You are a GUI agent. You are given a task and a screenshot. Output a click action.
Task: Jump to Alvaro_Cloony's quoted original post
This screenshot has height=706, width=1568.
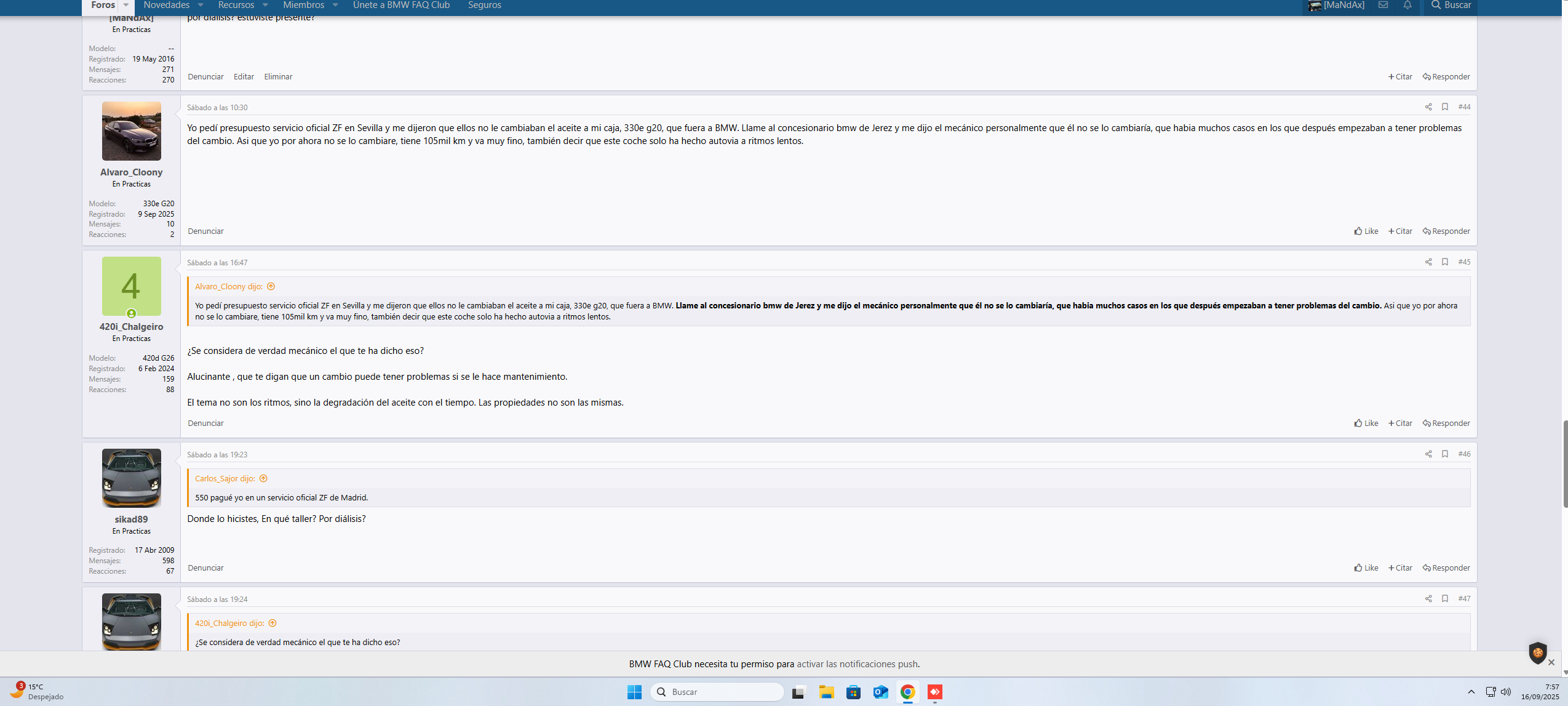(x=271, y=287)
